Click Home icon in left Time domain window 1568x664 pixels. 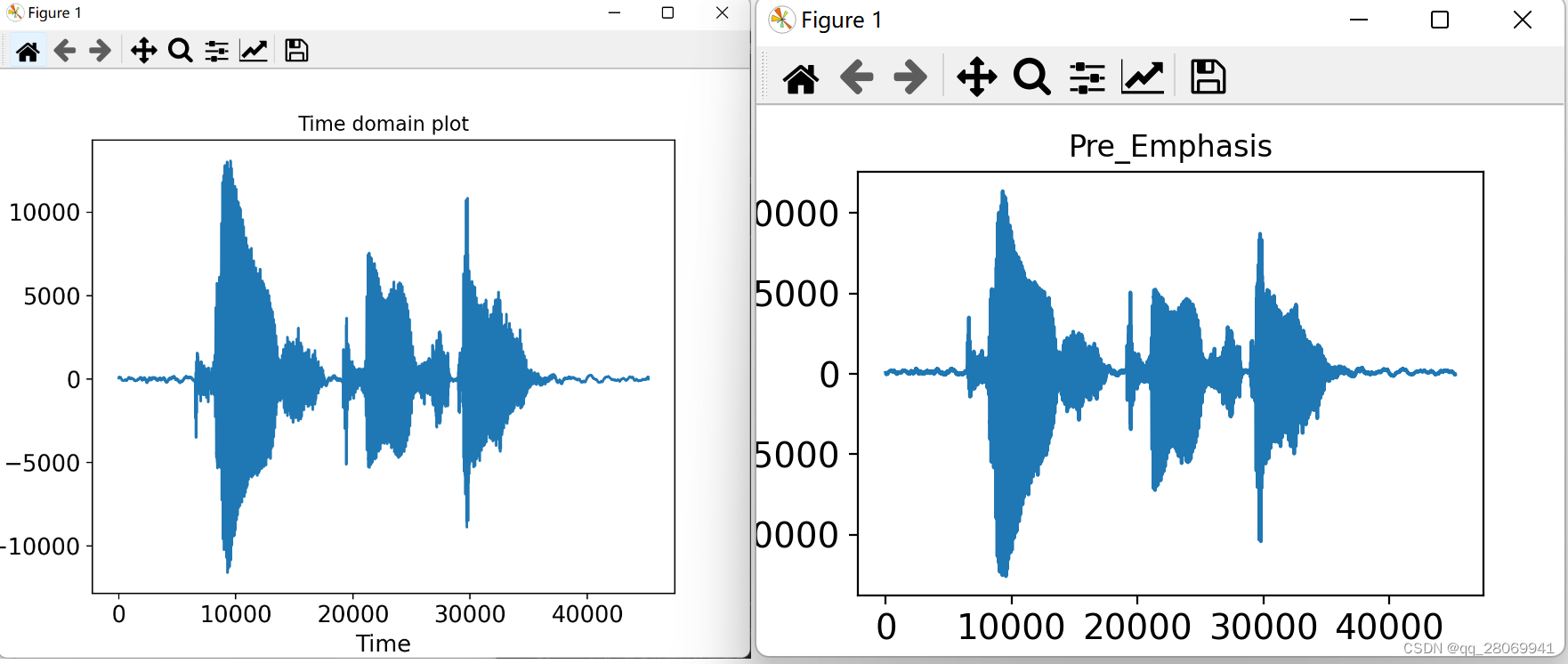(28, 51)
